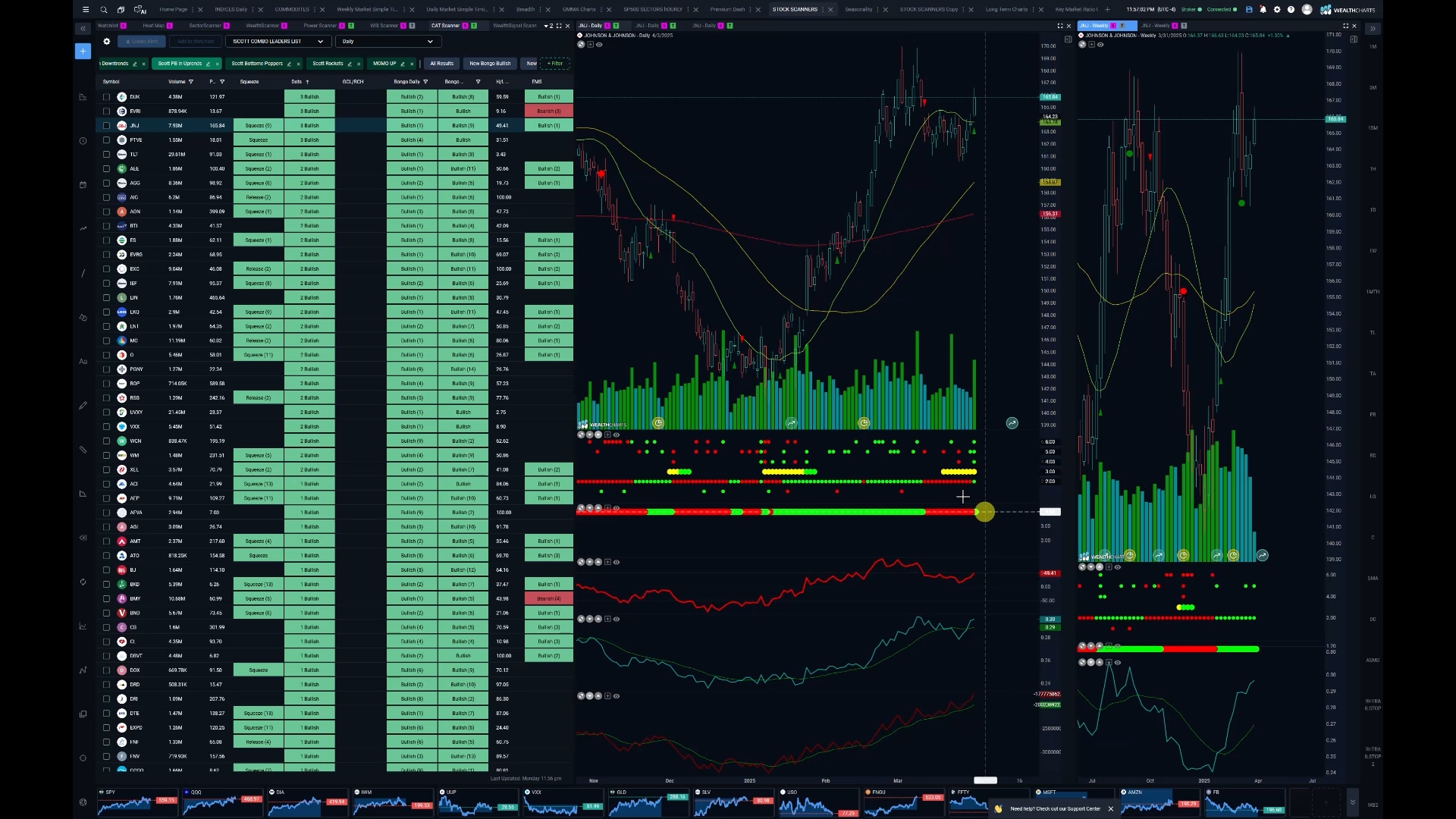Image resolution: width=1456 pixels, height=819 pixels.
Task: Maximize the JNJ Daily chart panel
Action: point(1060,26)
